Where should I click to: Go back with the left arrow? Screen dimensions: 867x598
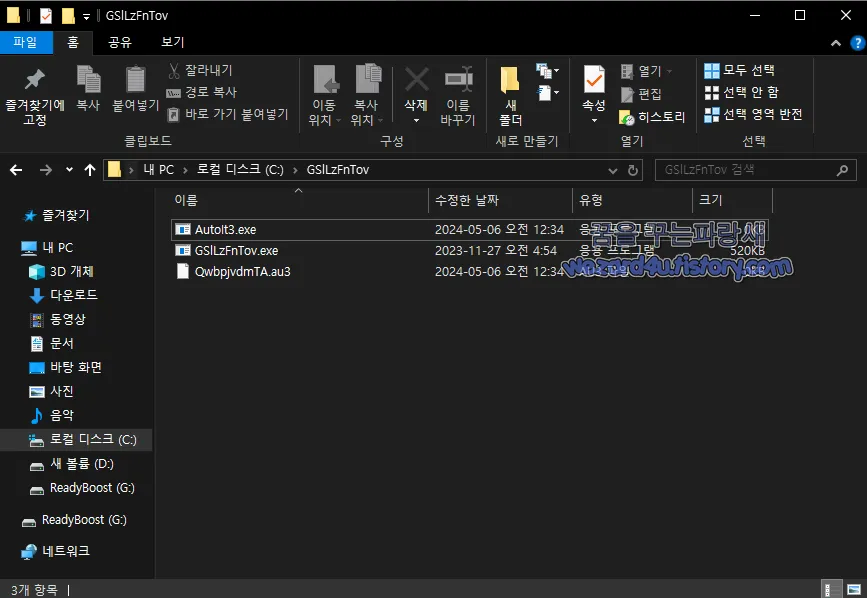pos(16,170)
